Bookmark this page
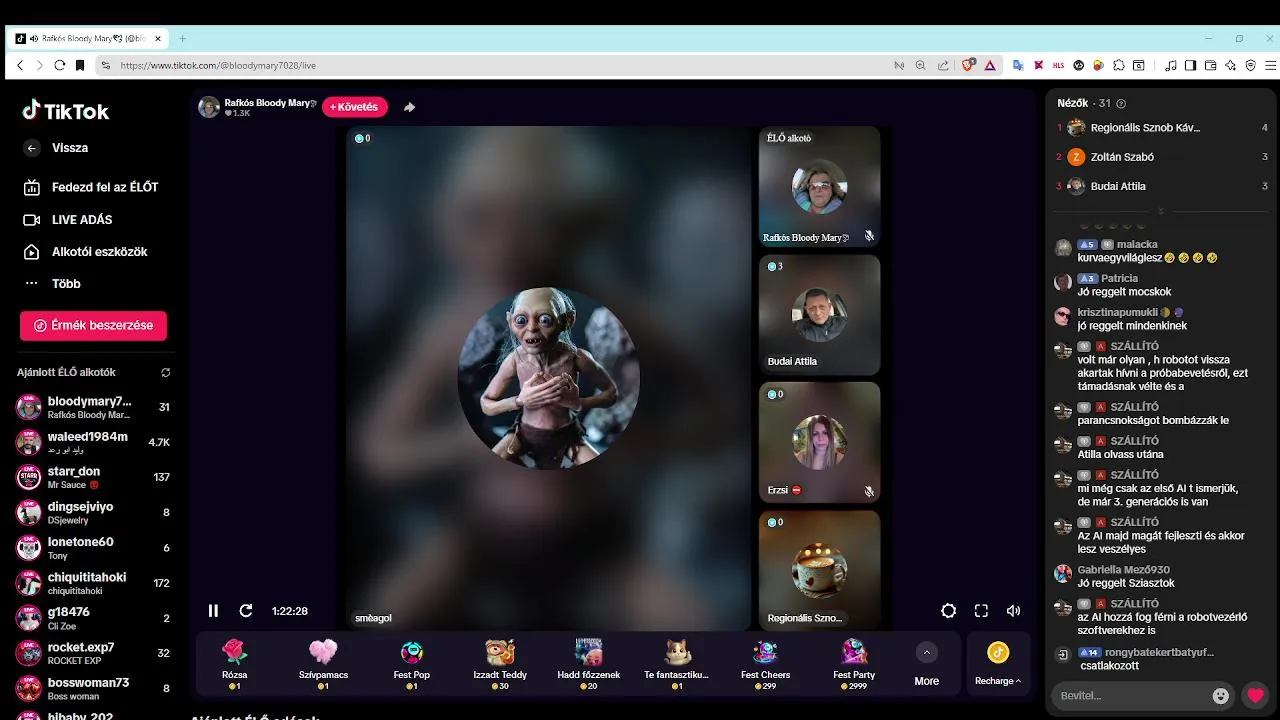The image size is (1280, 720). pyautogui.click(x=80, y=65)
